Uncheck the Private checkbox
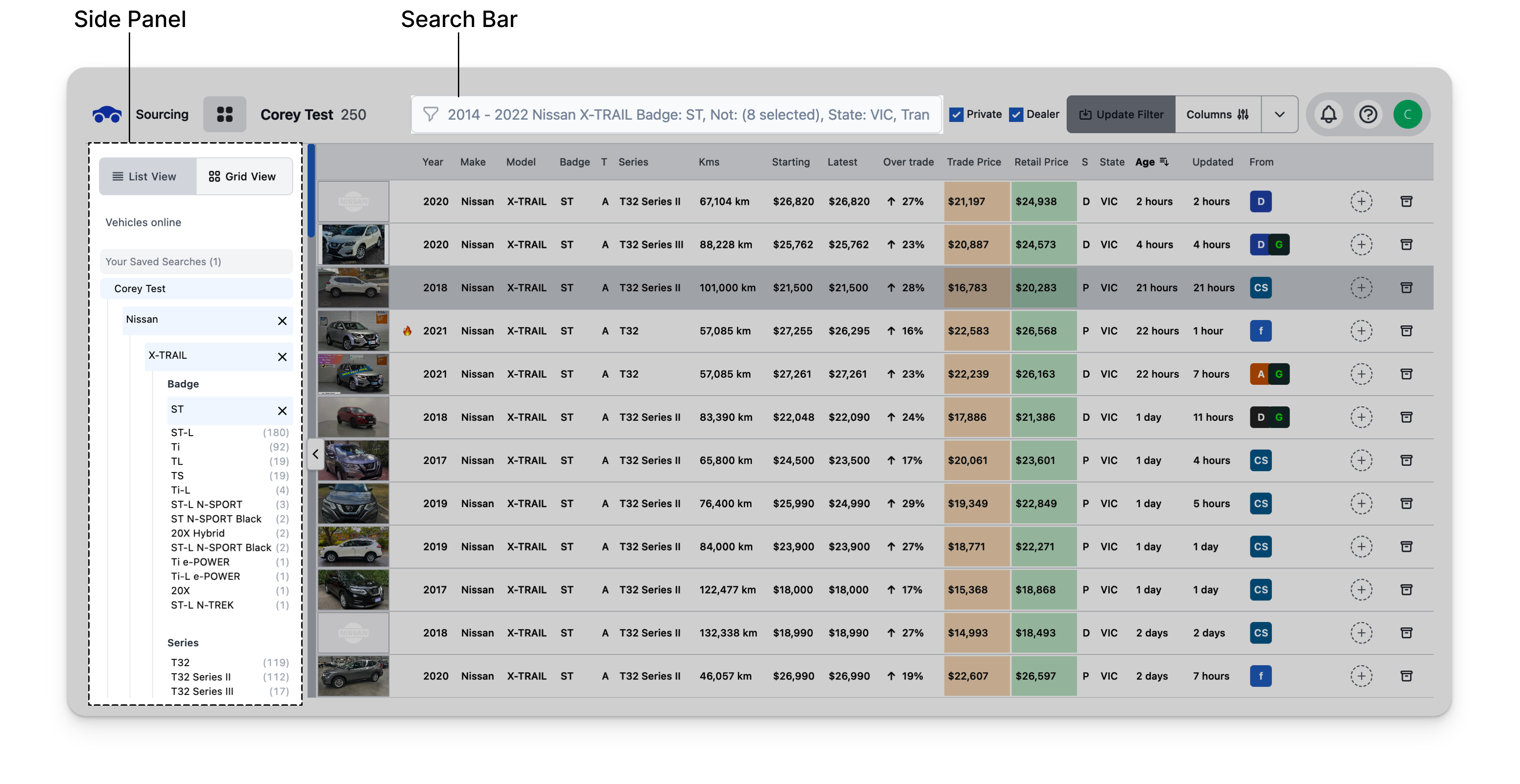 tap(956, 115)
